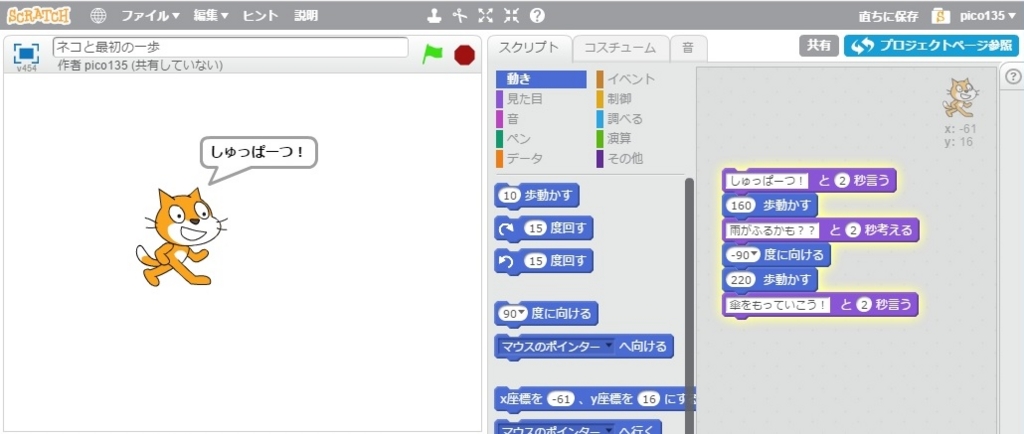Select the Grow sprite tool
1024x434 pixels.
point(485,16)
